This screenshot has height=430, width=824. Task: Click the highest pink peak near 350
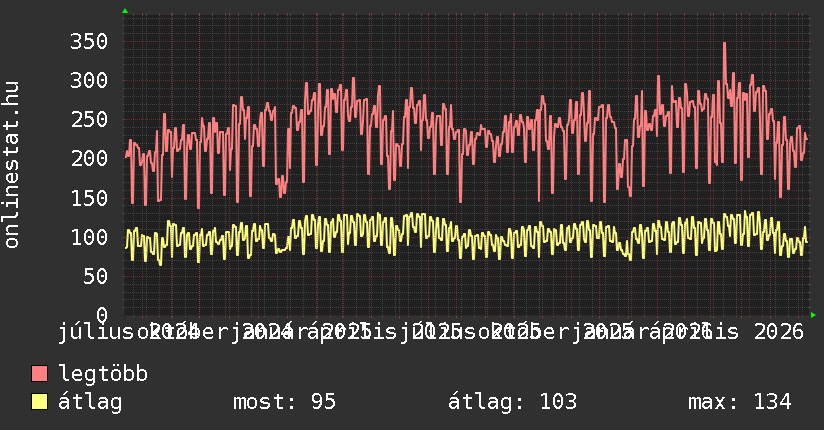coord(725,44)
